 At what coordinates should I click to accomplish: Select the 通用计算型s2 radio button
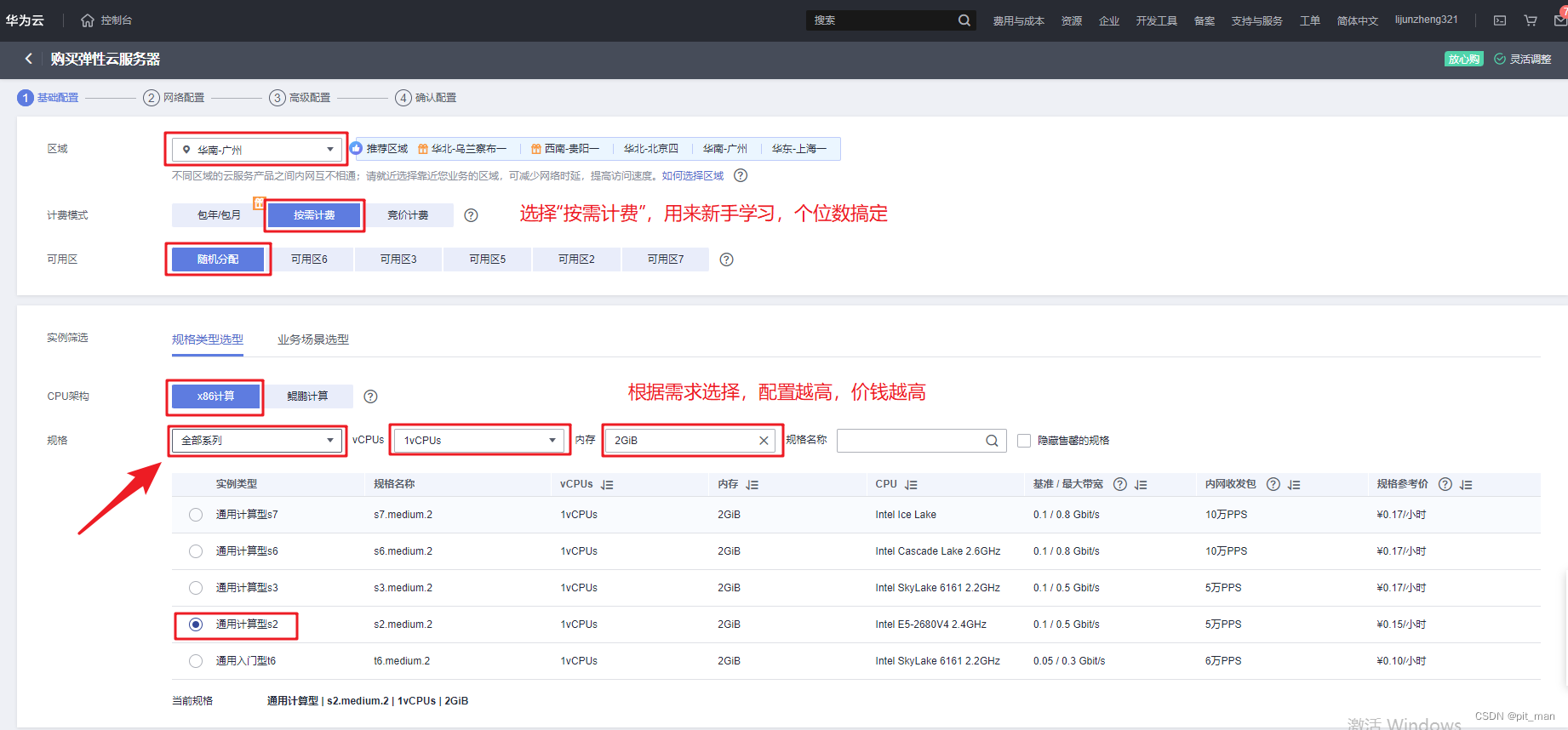pos(196,624)
